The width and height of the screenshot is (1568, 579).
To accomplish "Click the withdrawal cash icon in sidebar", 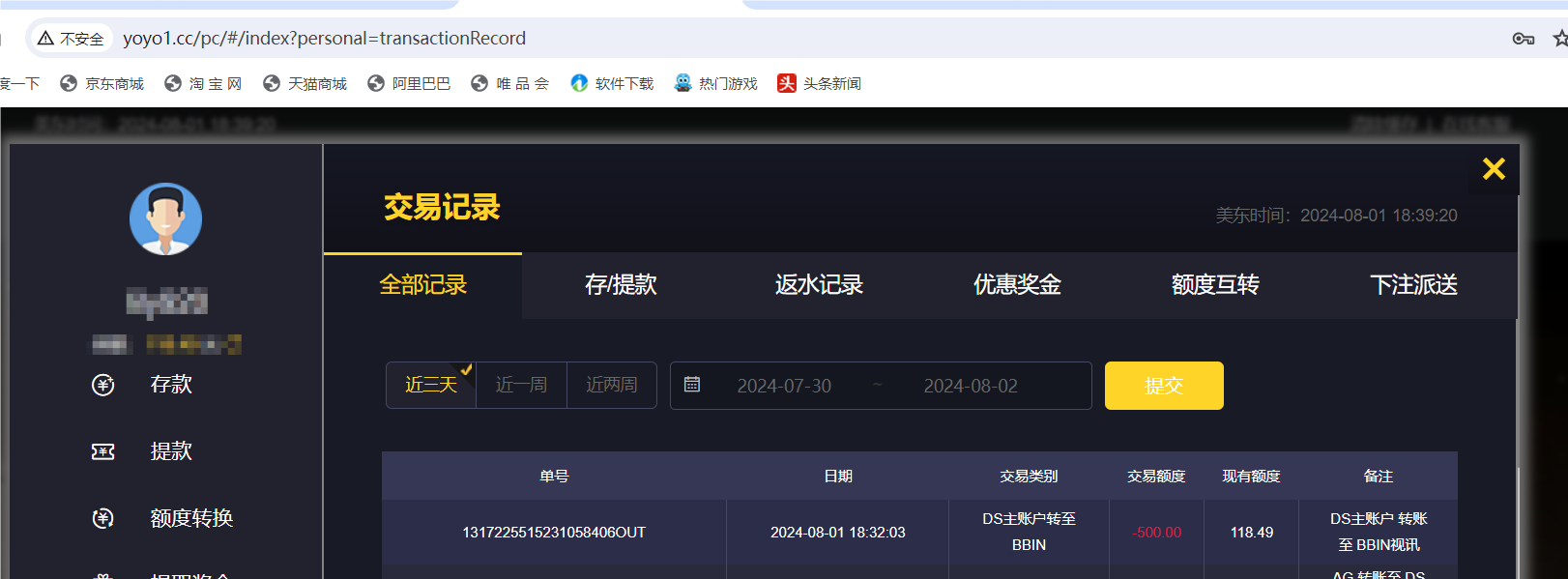I will click(x=103, y=451).
